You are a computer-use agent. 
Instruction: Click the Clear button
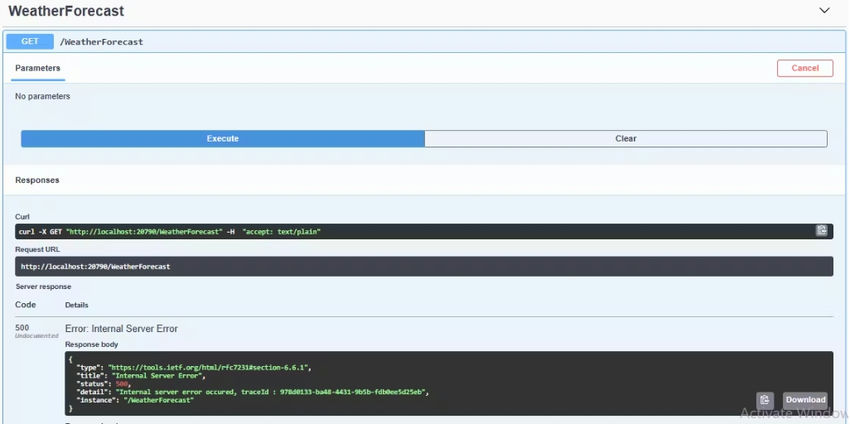pos(626,139)
